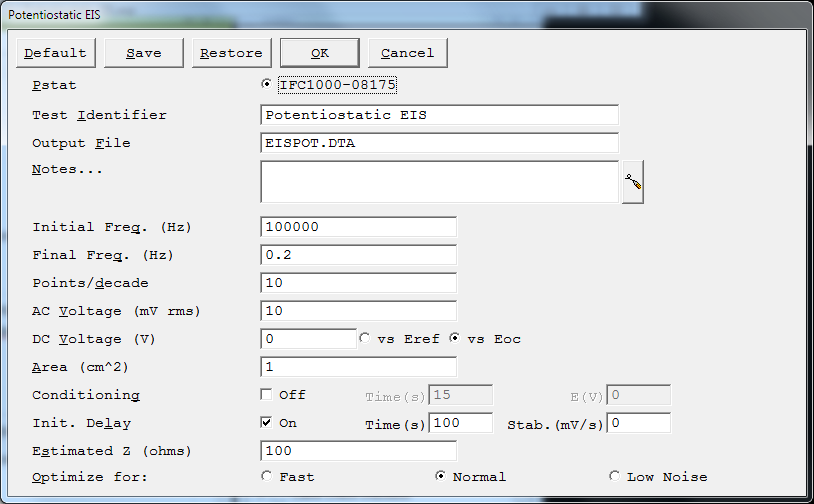Viewport: 814px width, 504px height.
Task: Click the Initial Freq. field 100000
Action: [x=358, y=227]
